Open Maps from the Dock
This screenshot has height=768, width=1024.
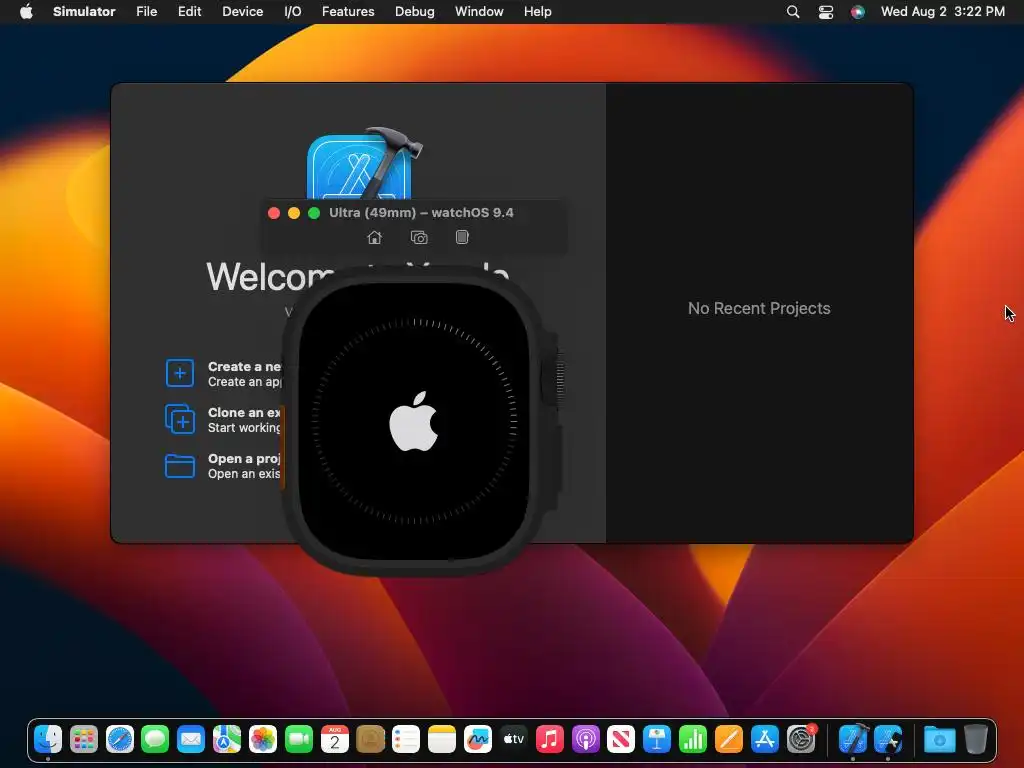[227, 739]
